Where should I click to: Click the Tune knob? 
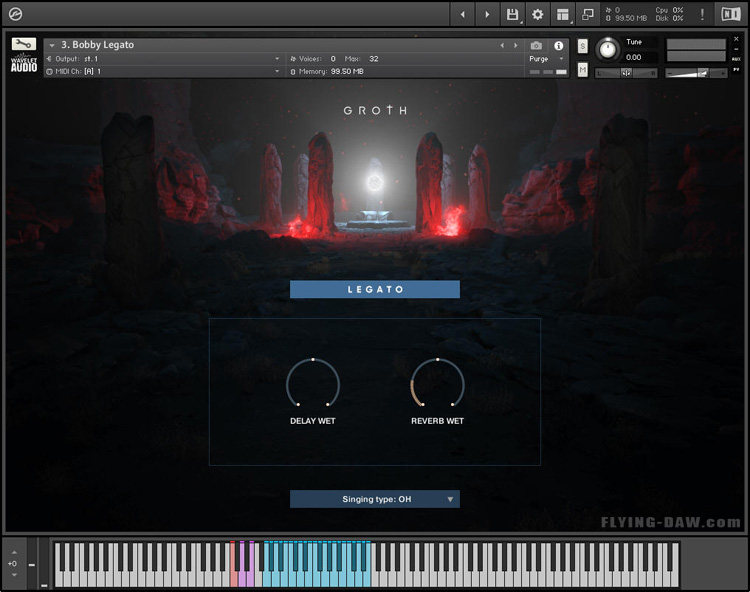pyautogui.click(x=607, y=49)
